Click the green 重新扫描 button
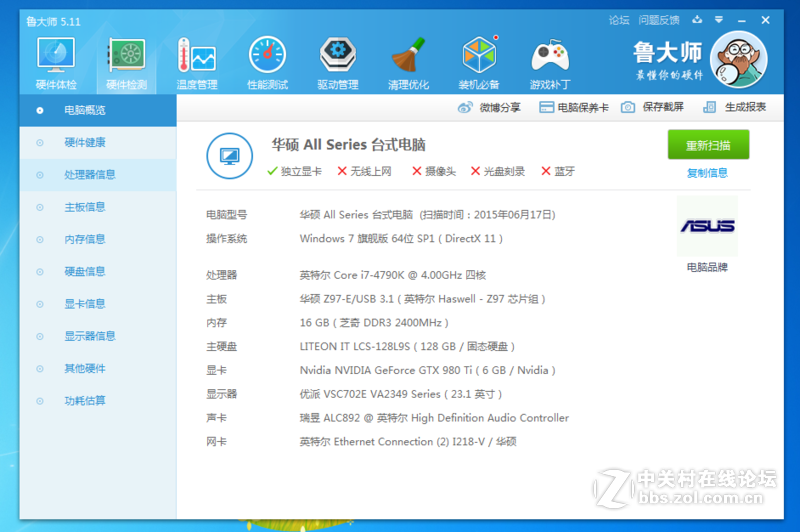The image size is (800, 532). tap(708, 145)
